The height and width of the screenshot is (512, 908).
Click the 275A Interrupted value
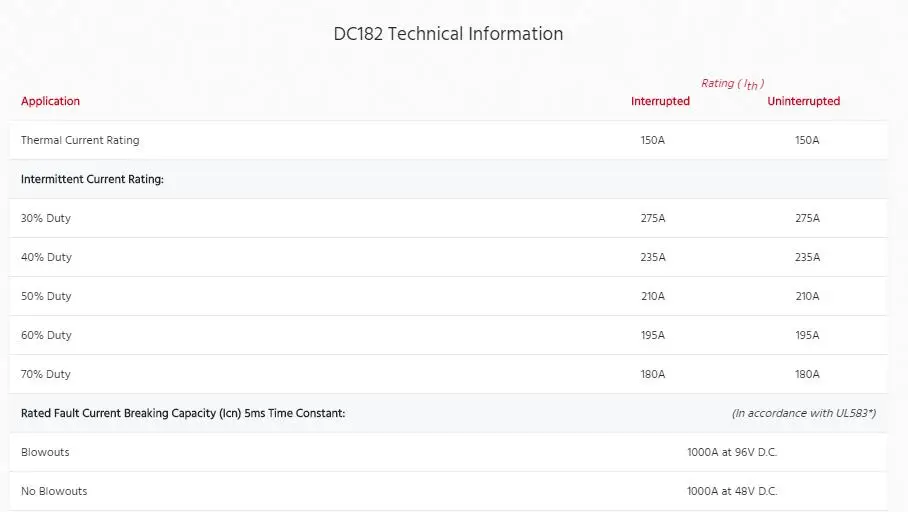[x=653, y=218]
